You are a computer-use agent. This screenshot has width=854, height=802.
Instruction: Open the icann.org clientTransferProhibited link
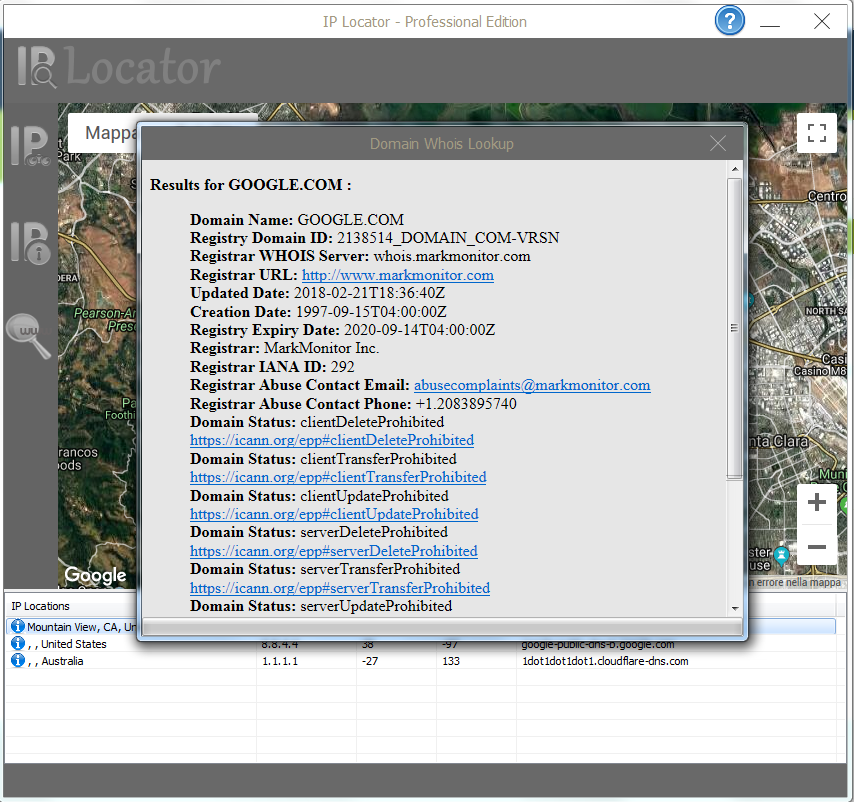point(338,477)
